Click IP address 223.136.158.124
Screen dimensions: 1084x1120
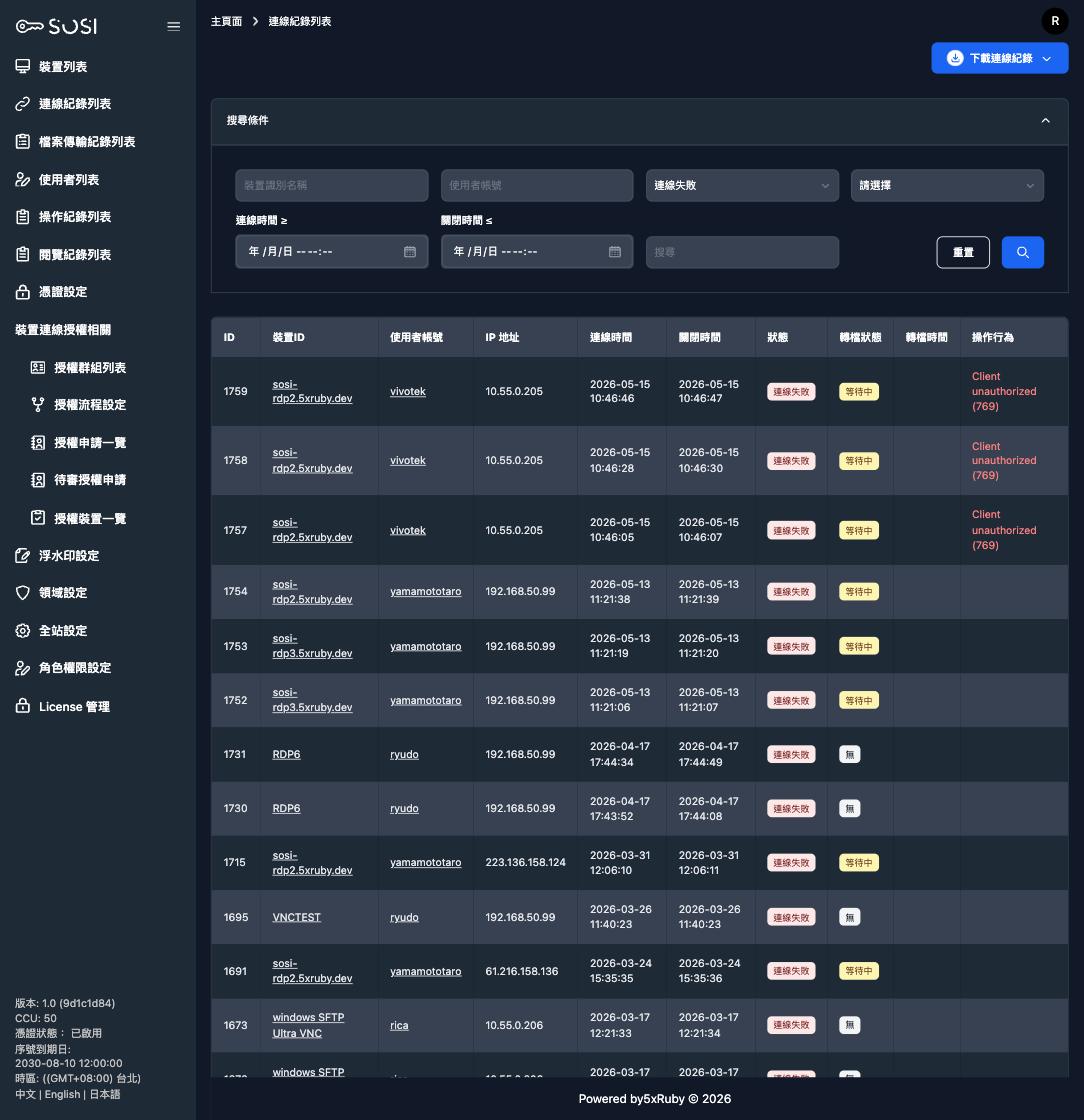click(x=526, y=863)
